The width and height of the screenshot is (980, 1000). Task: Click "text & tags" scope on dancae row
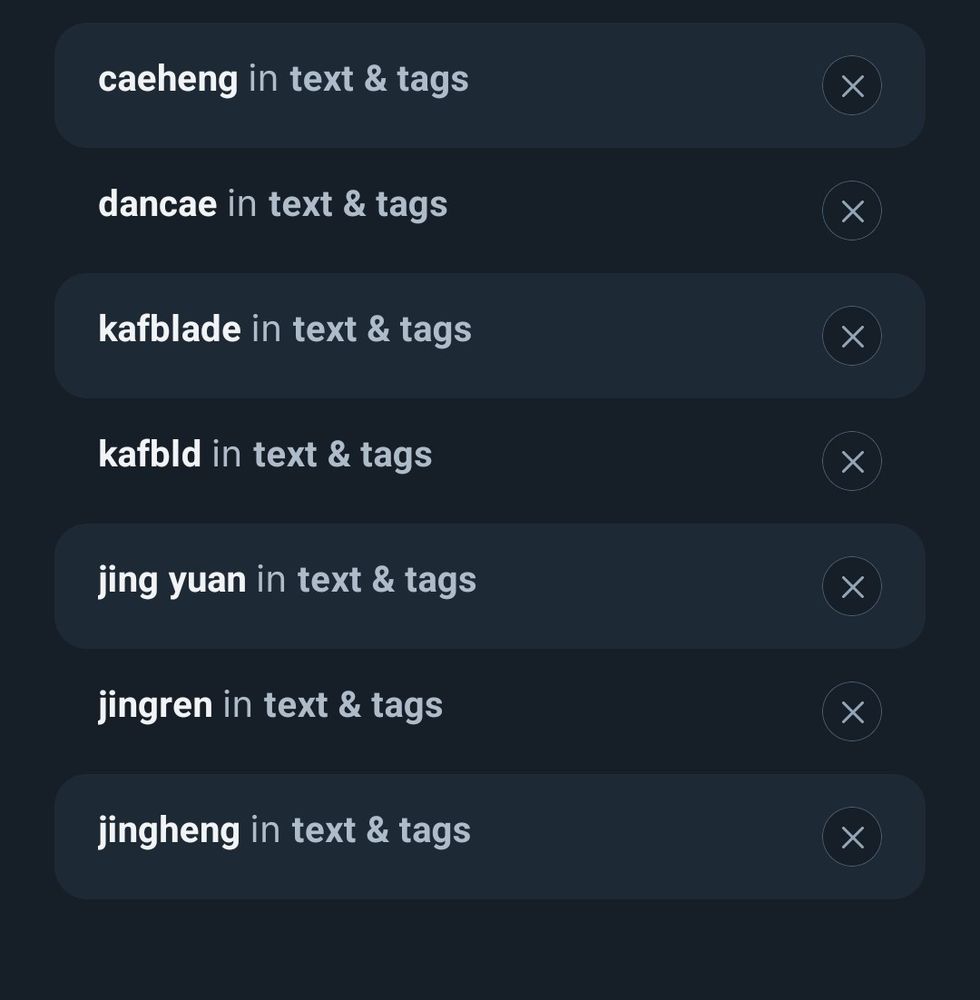tap(358, 205)
